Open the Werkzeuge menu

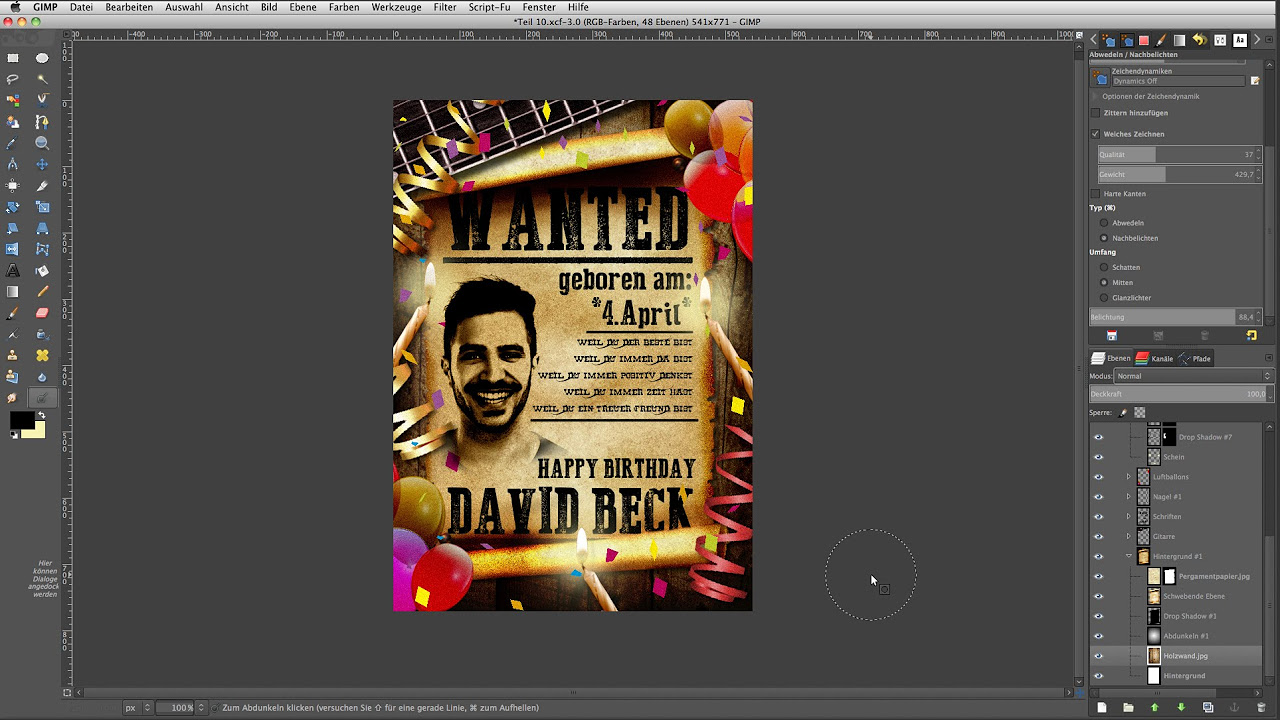point(396,7)
